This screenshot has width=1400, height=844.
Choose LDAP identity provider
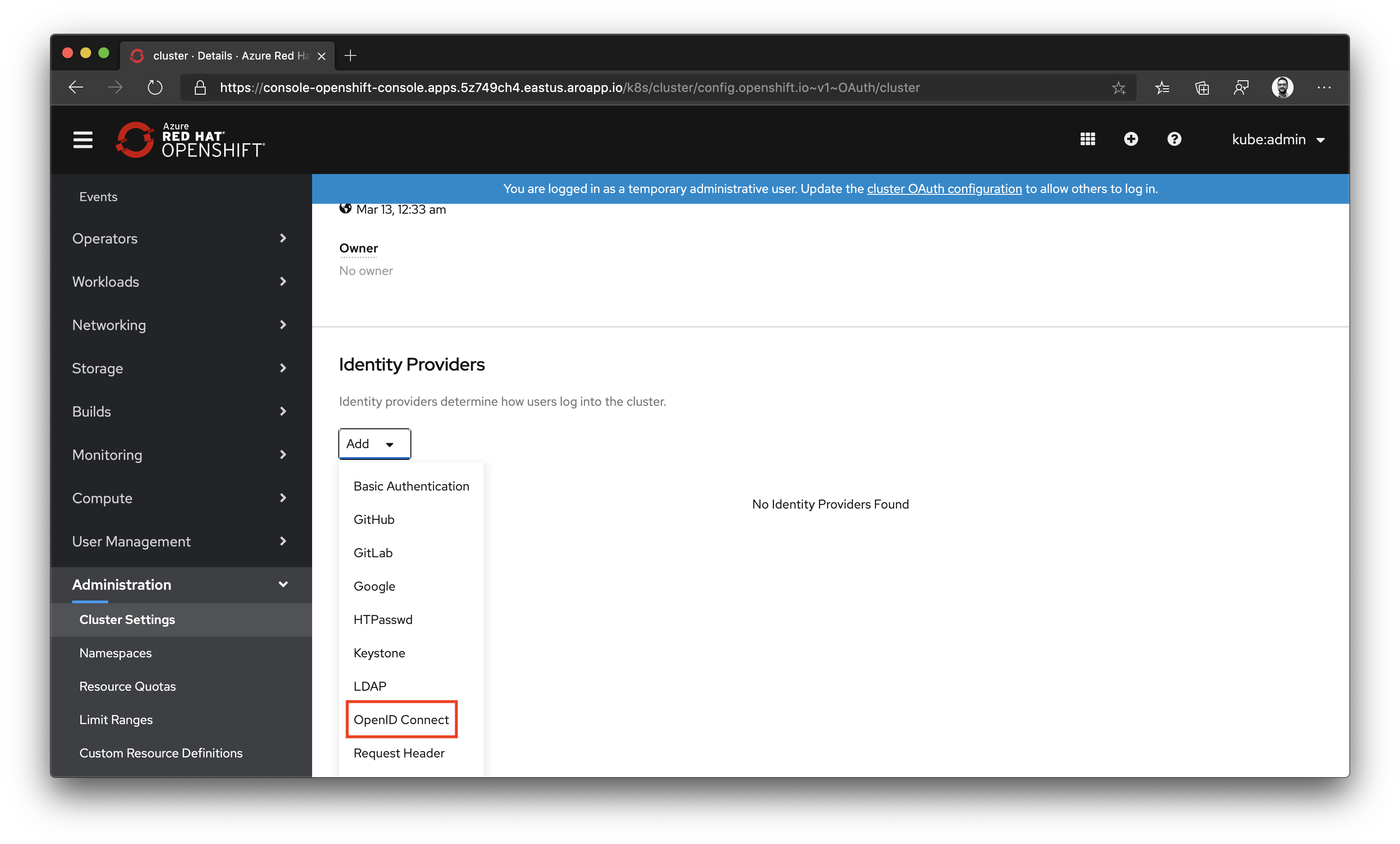[x=411, y=686]
